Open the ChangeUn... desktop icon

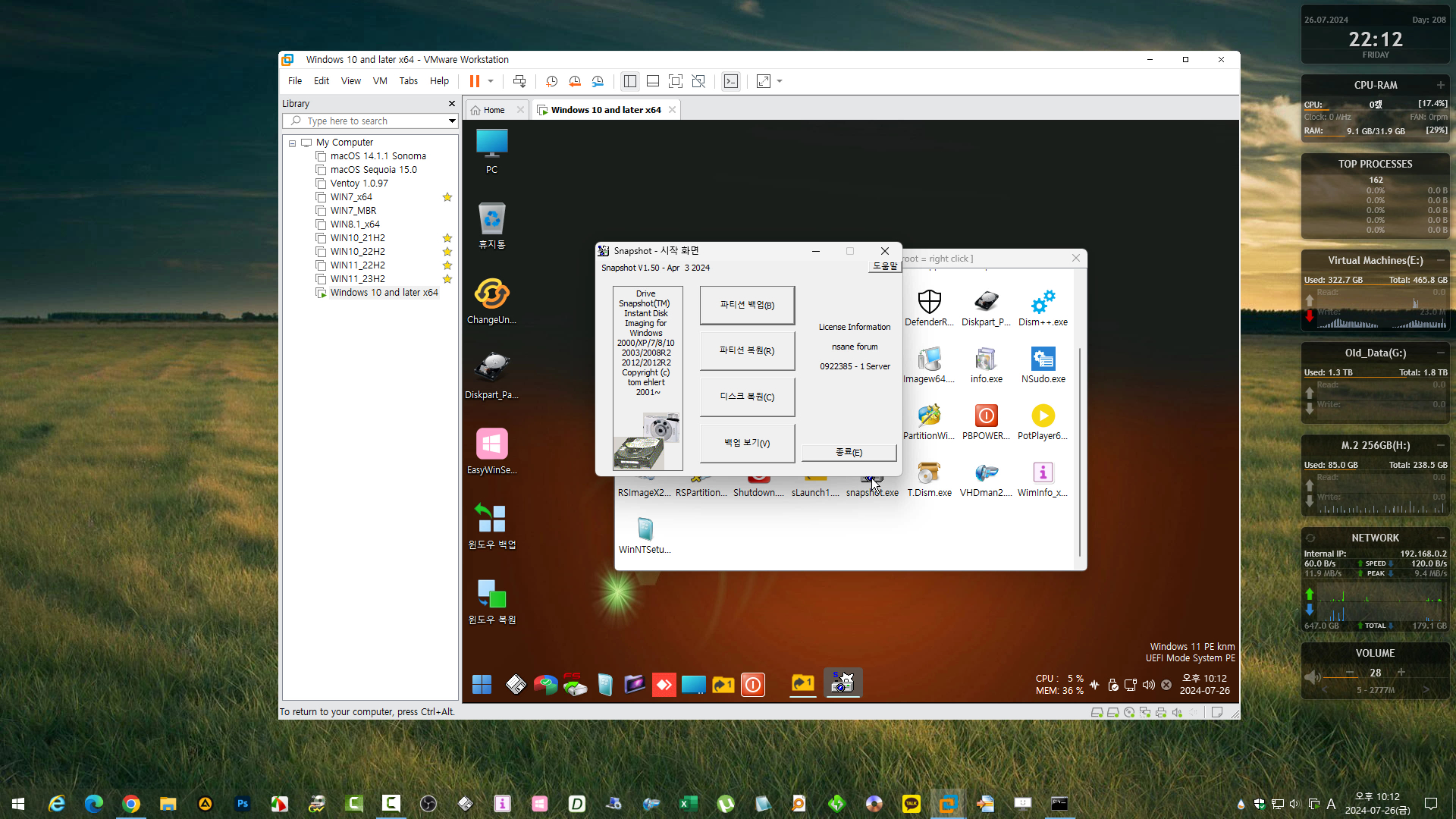coord(491,301)
